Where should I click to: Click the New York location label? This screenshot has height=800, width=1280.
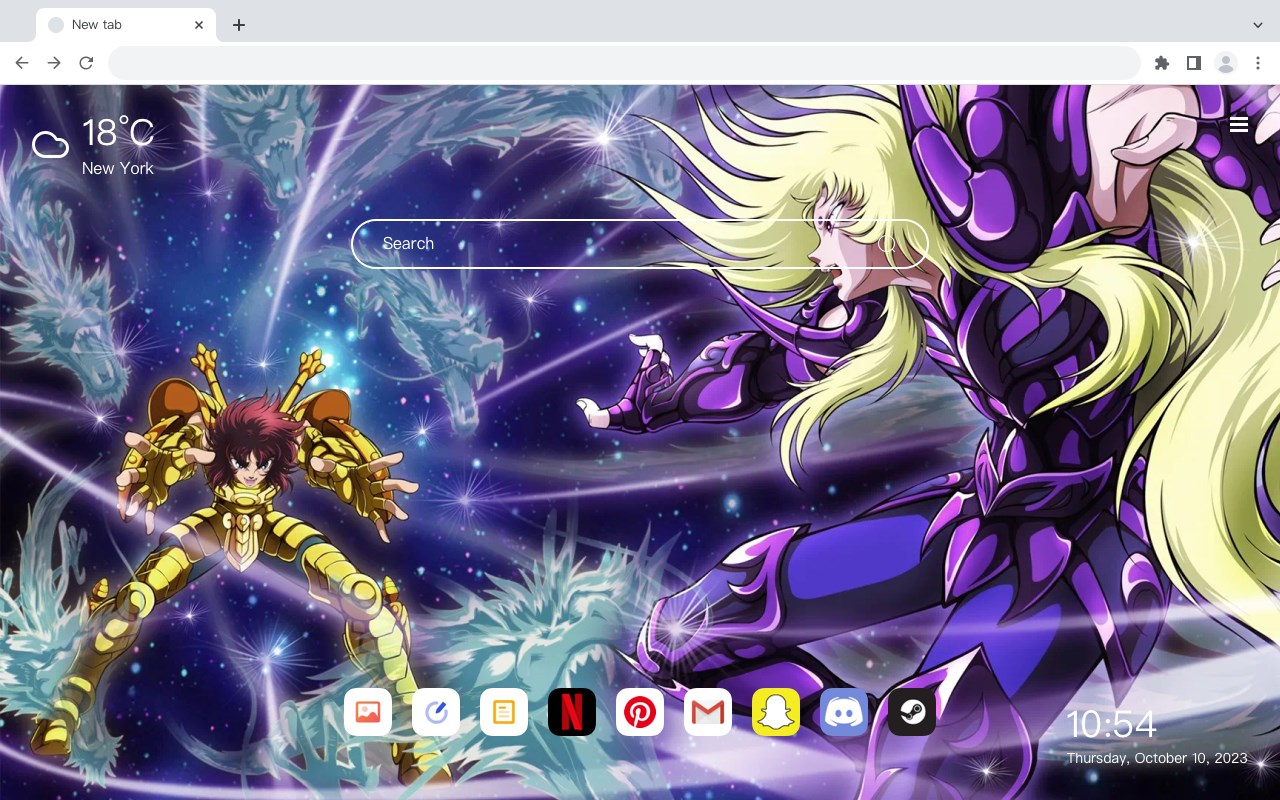(x=118, y=168)
